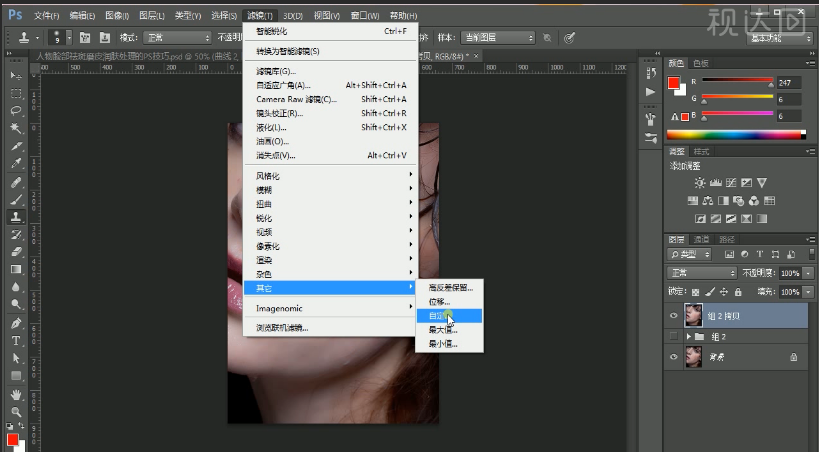This screenshot has width=819, height=452.
Task: Open the collapsed Actions panel play icon
Action: 651,92
